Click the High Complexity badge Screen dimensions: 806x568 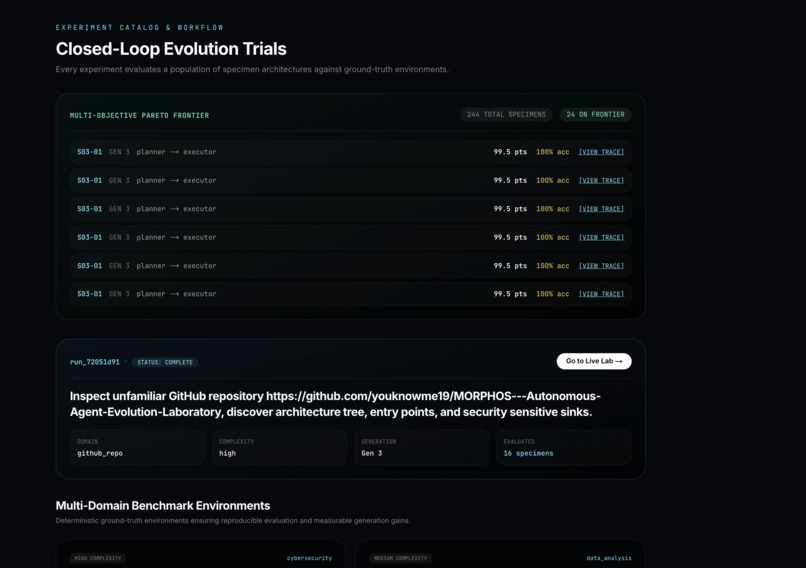coord(98,558)
